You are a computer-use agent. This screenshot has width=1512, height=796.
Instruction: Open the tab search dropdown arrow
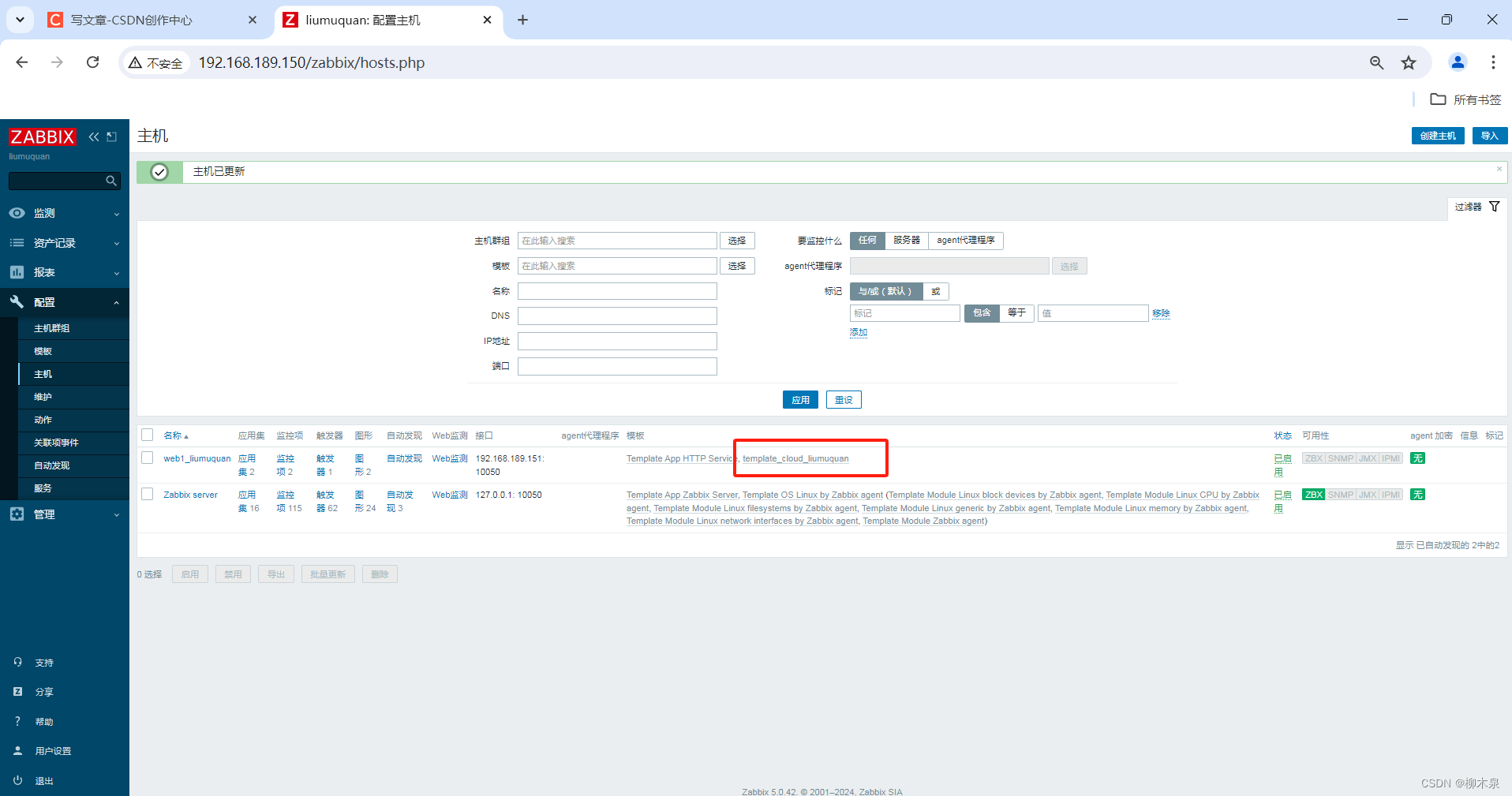[x=20, y=20]
